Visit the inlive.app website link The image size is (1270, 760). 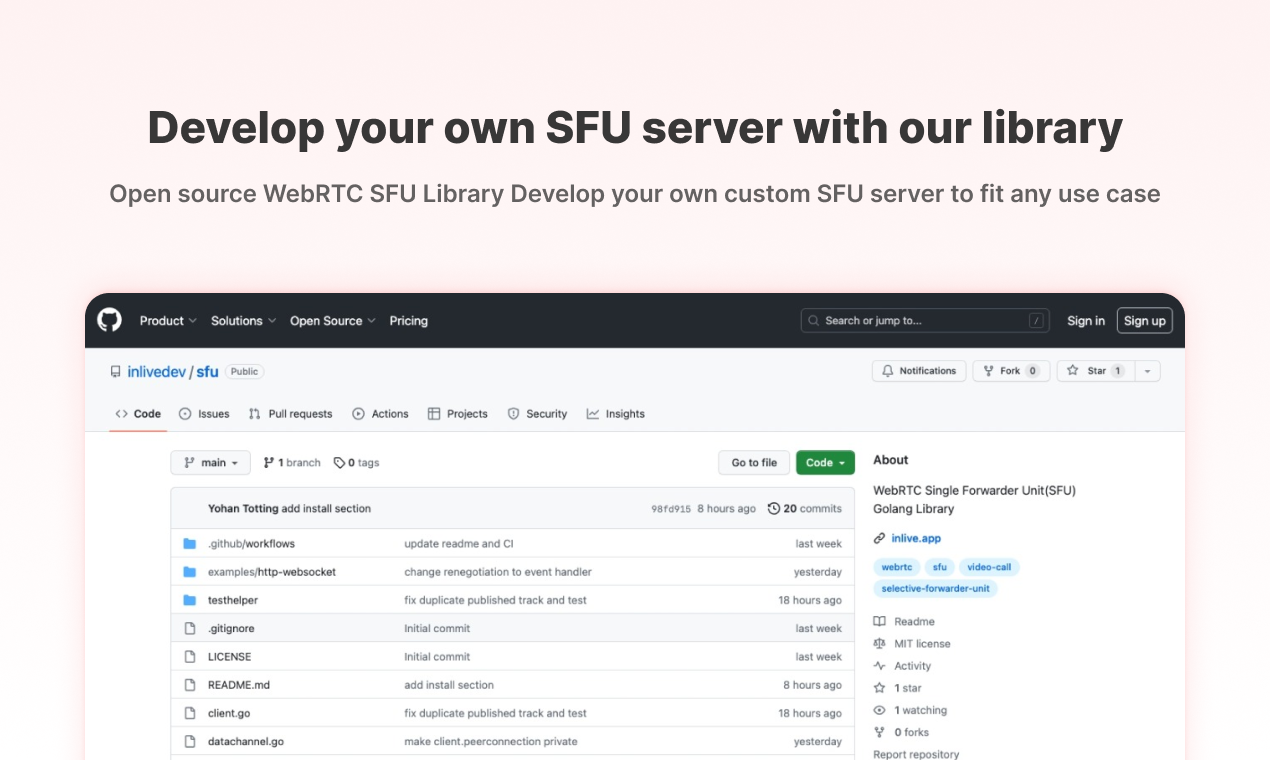click(x=916, y=538)
